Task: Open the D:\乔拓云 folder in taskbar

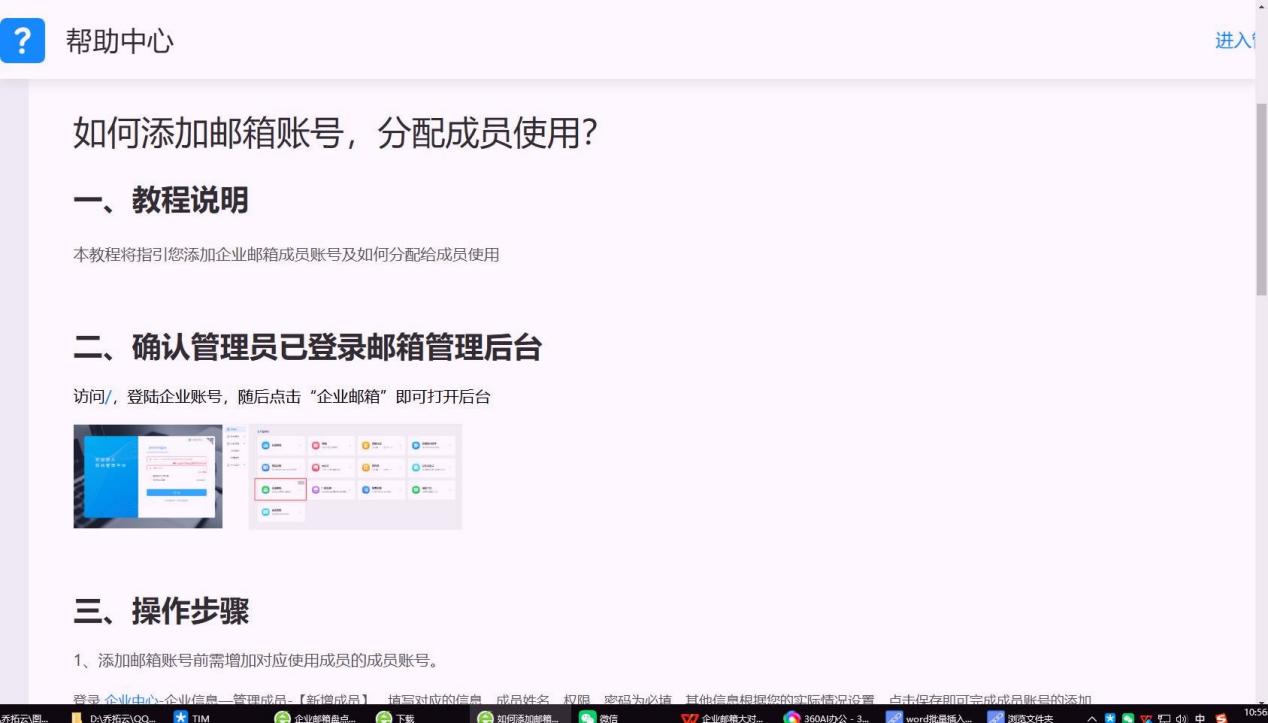Action: click(113, 717)
